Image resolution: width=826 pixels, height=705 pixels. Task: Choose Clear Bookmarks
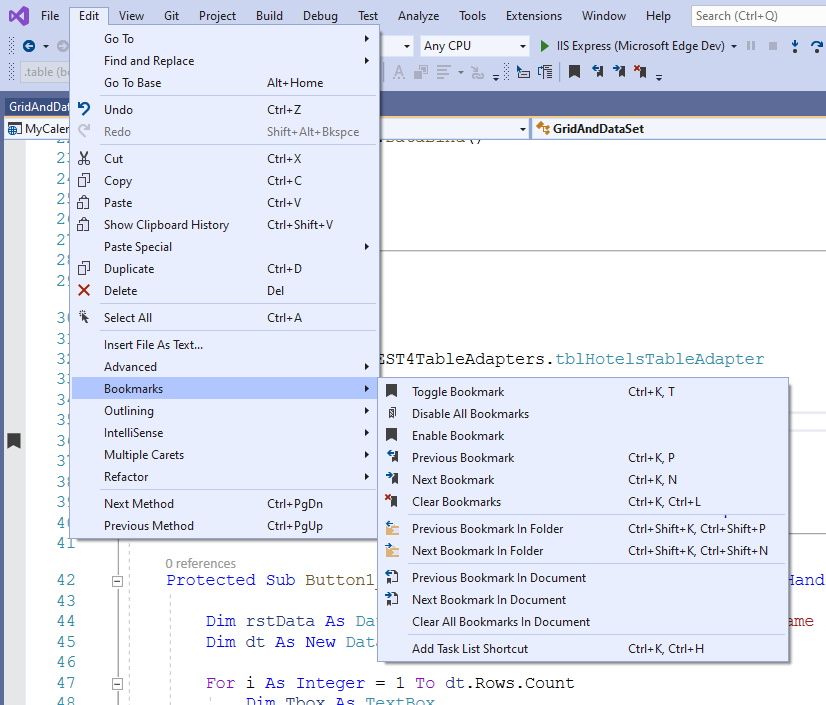583,502
